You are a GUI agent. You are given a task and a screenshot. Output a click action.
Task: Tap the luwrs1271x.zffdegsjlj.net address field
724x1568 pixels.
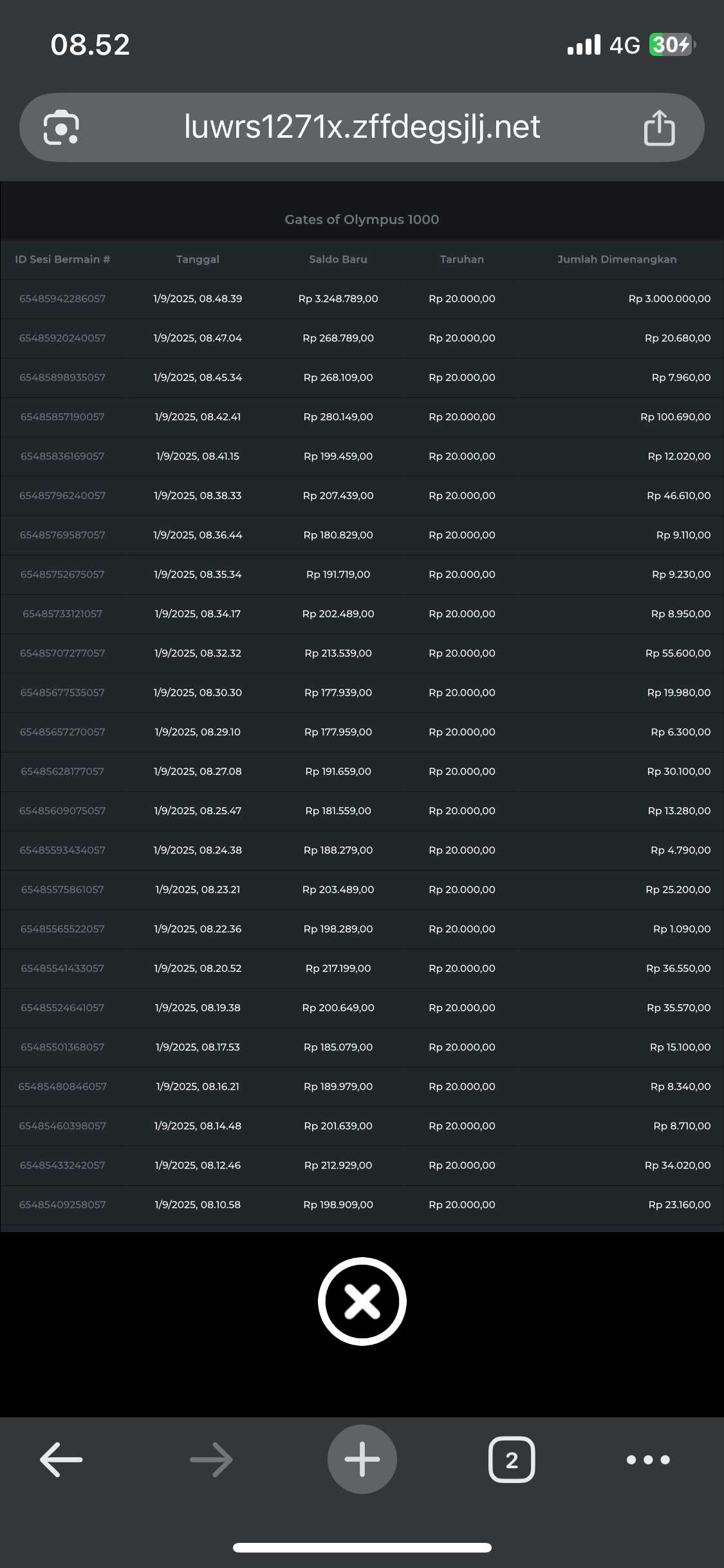click(362, 127)
